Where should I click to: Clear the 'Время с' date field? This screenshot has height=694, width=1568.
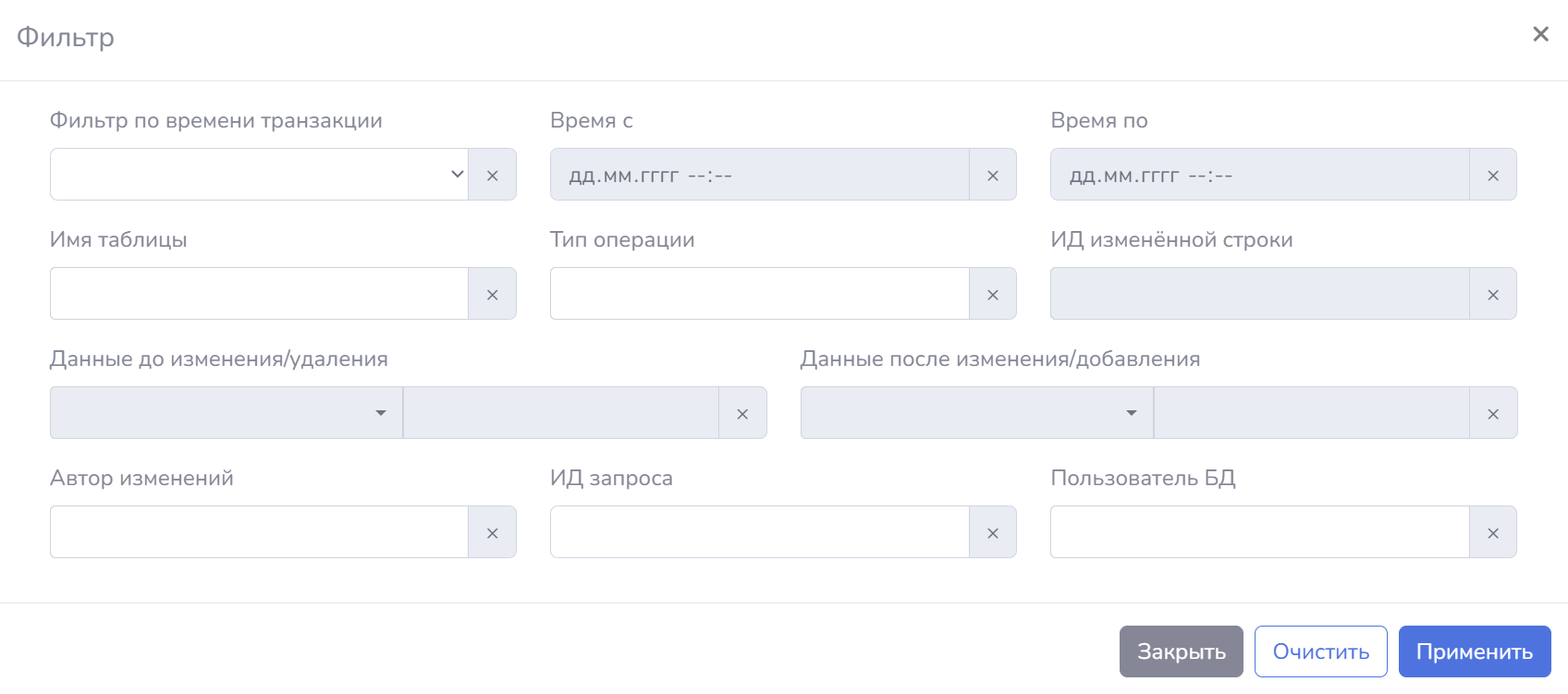[992, 175]
